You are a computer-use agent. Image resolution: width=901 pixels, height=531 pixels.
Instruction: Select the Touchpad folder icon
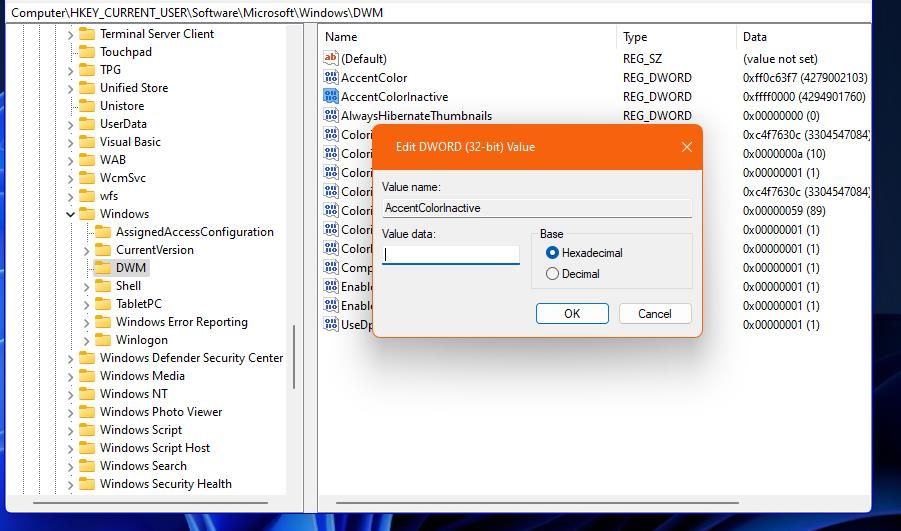coord(87,52)
